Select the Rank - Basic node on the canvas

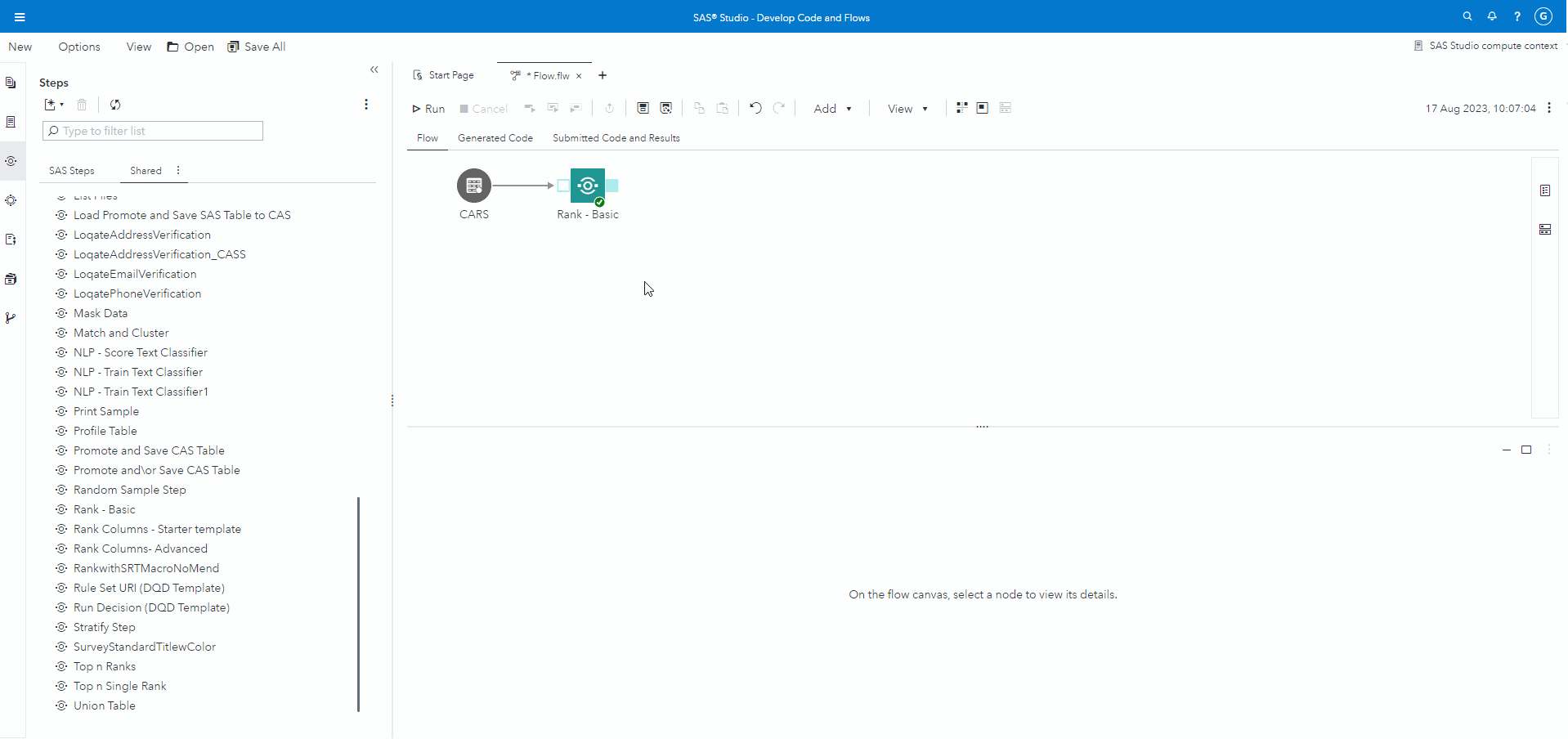tap(587, 186)
